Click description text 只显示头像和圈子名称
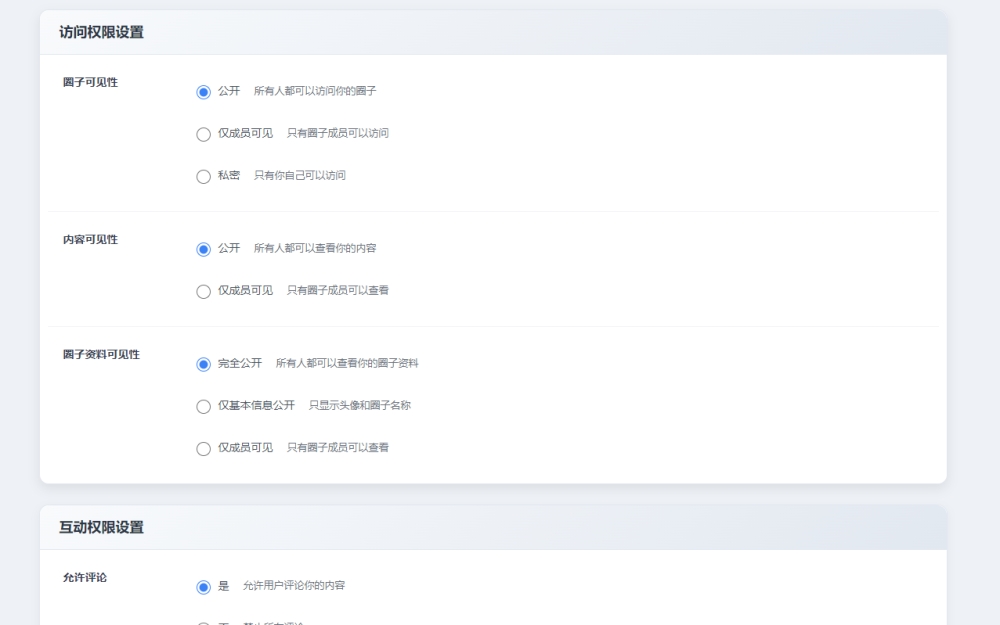 coord(360,405)
